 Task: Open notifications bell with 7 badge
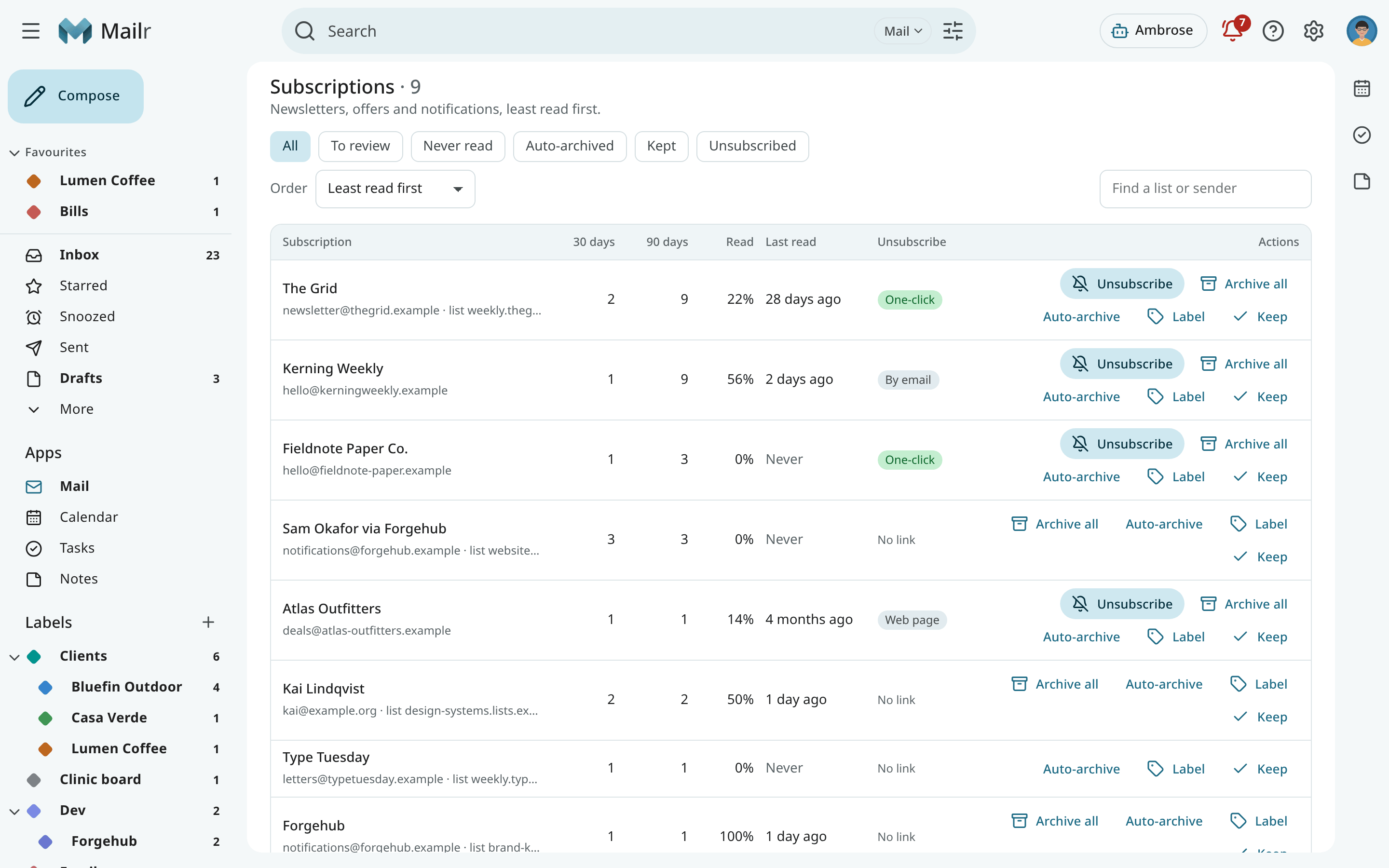coord(1233,31)
